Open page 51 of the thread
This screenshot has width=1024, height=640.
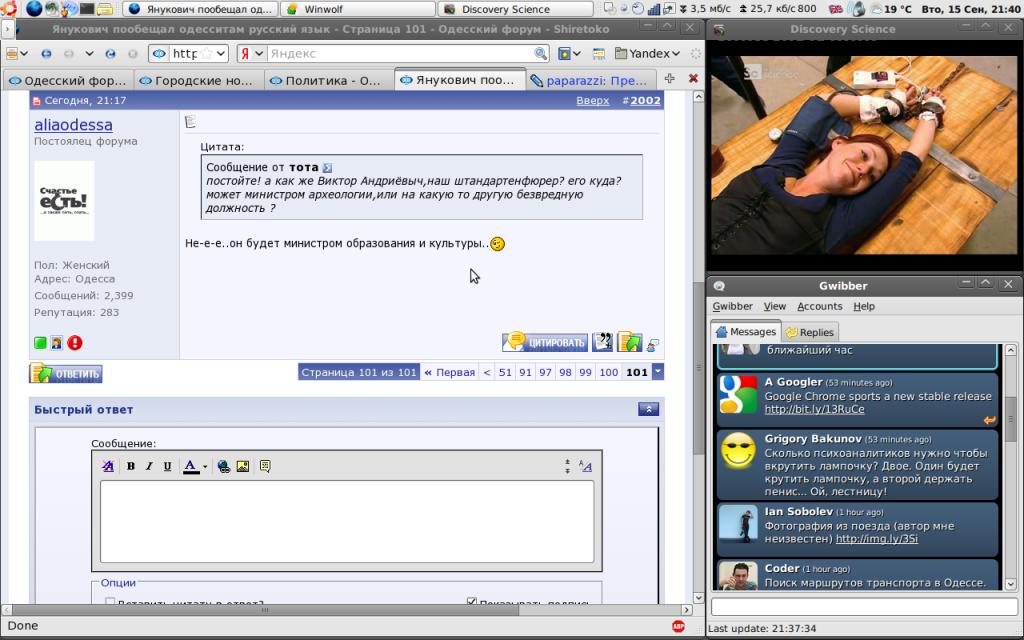point(505,372)
